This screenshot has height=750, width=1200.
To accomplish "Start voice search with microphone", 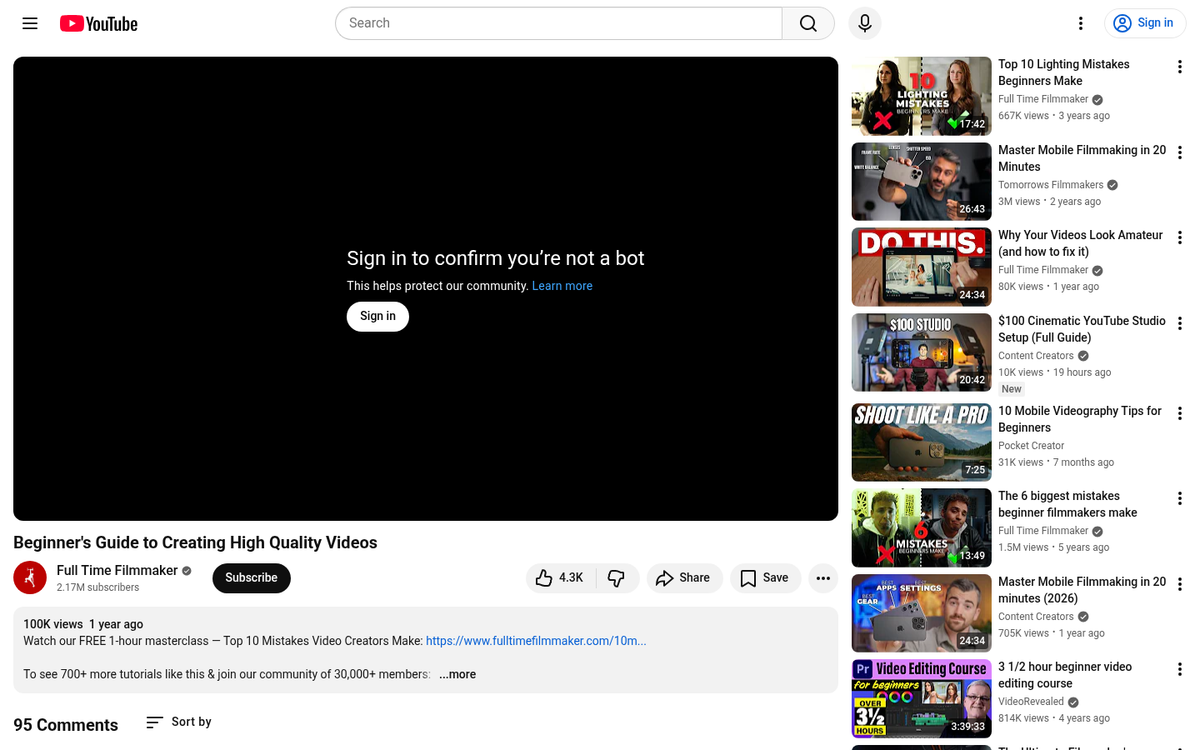I will pos(864,23).
